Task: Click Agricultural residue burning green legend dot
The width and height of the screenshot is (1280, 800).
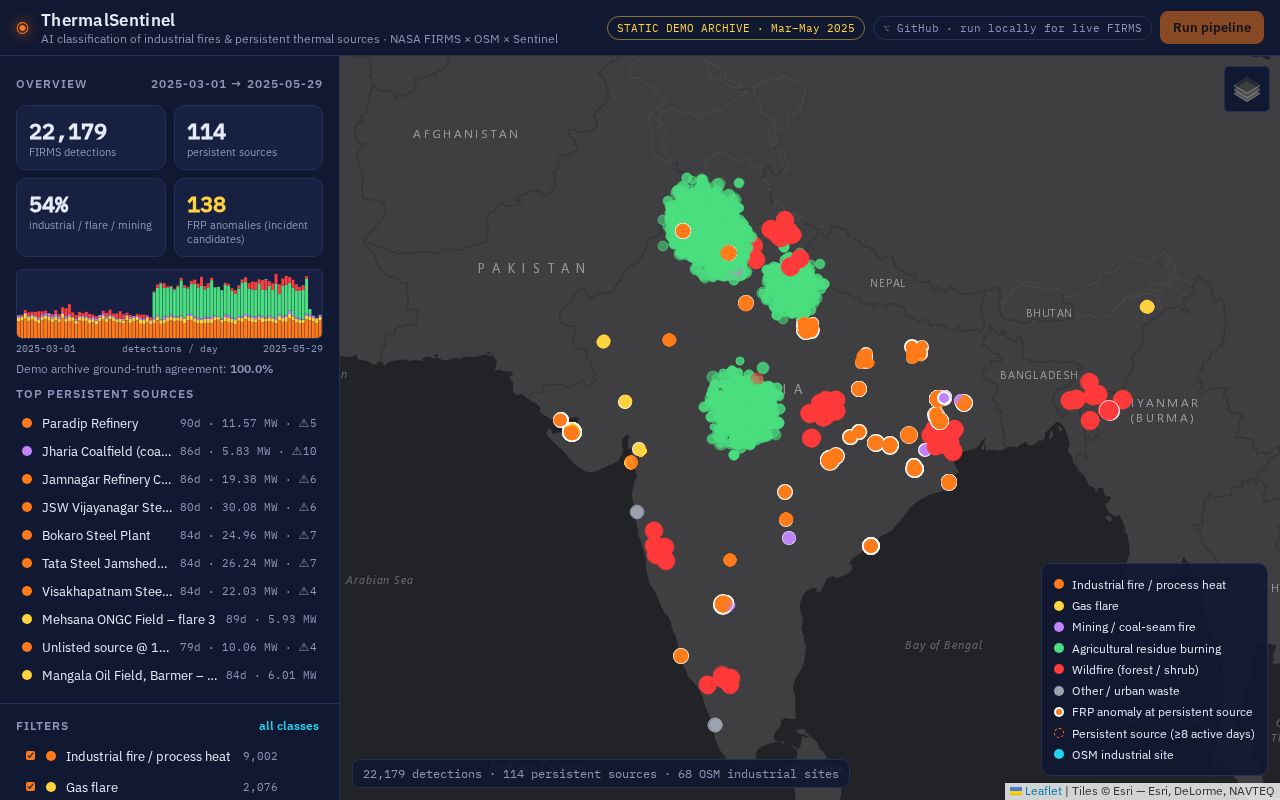Action: pyautogui.click(x=1059, y=649)
